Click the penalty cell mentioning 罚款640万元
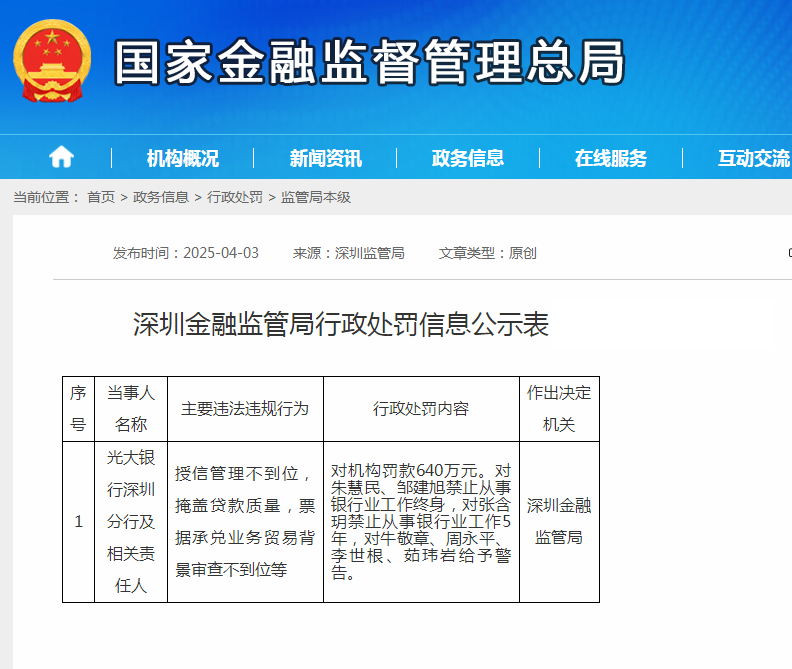Screen dimensions: 792x669 [x=421, y=522]
